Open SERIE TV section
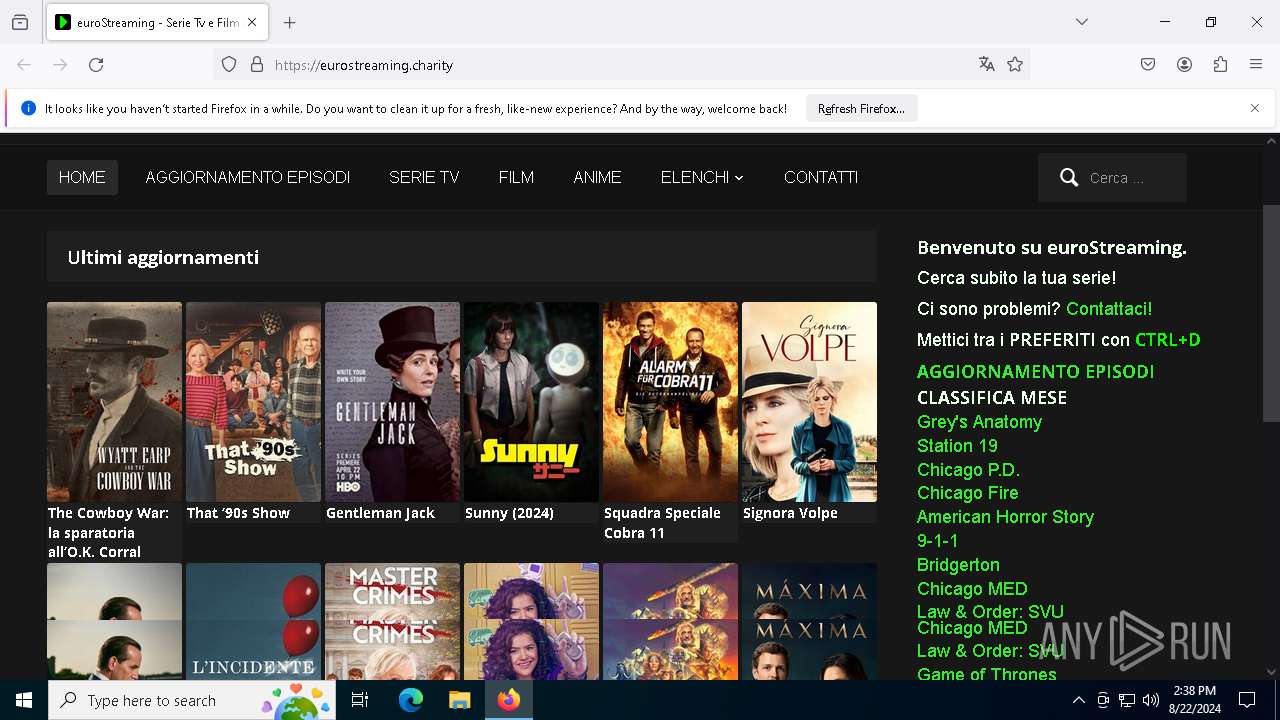Viewport: 1280px width, 720px height. tap(424, 177)
